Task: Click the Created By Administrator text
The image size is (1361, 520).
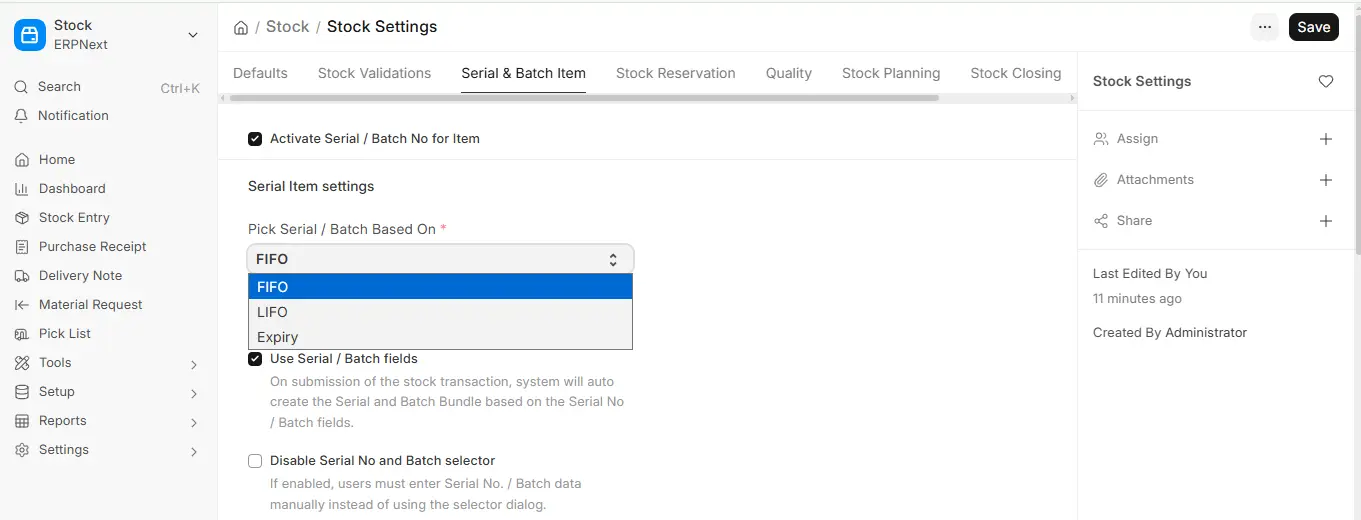Action: coord(1170,333)
